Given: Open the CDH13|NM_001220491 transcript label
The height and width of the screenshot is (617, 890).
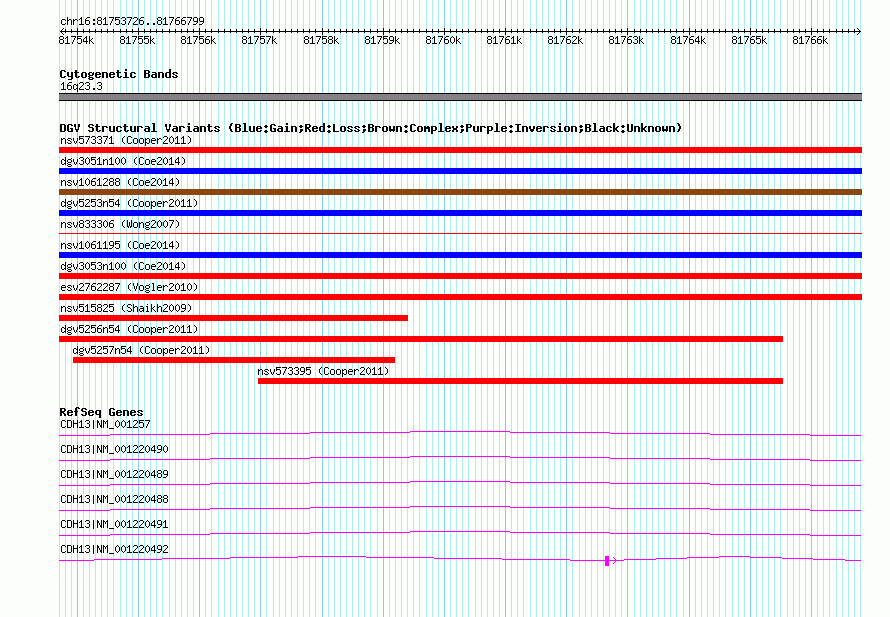Looking at the screenshot, I should pos(115,524).
